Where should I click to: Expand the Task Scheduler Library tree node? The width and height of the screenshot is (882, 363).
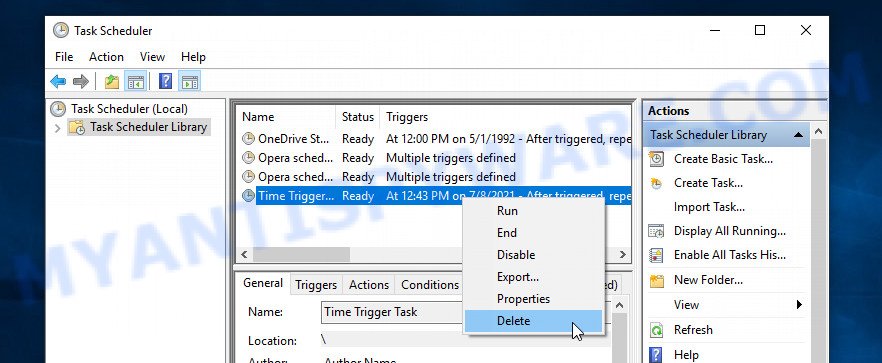coord(57,128)
